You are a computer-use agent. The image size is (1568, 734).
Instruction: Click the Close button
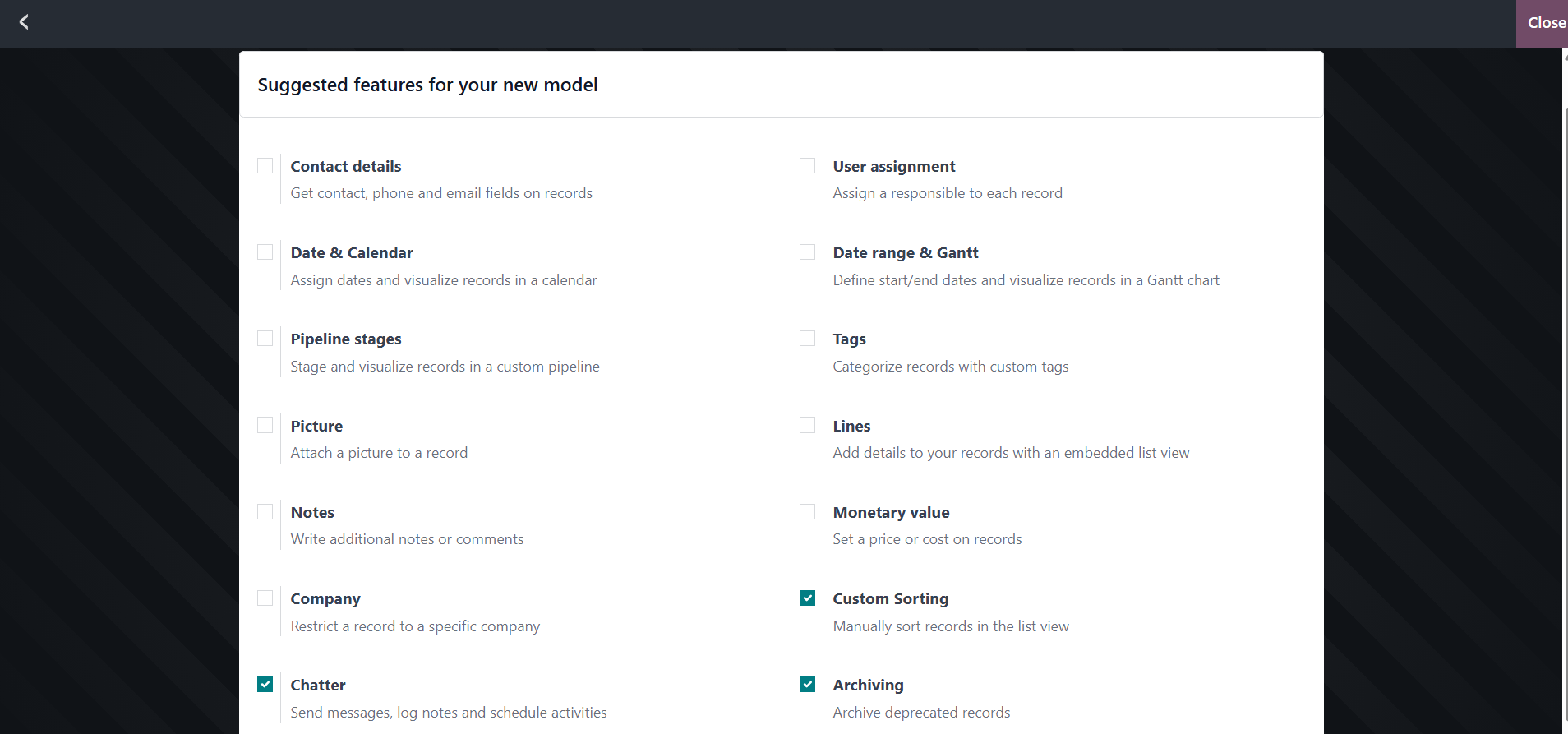point(1545,23)
